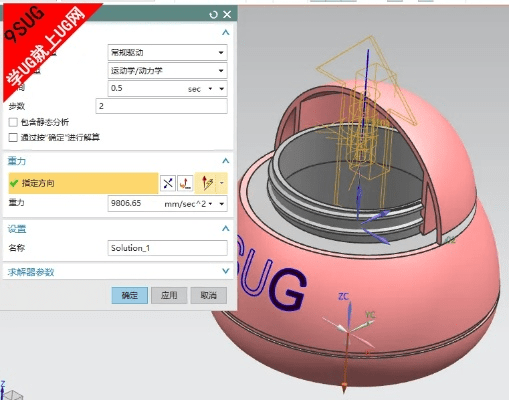Image resolution: width=509 pixels, height=400 pixels.
Task: Select the 指定方向 direction row
Action: coord(83,183)
